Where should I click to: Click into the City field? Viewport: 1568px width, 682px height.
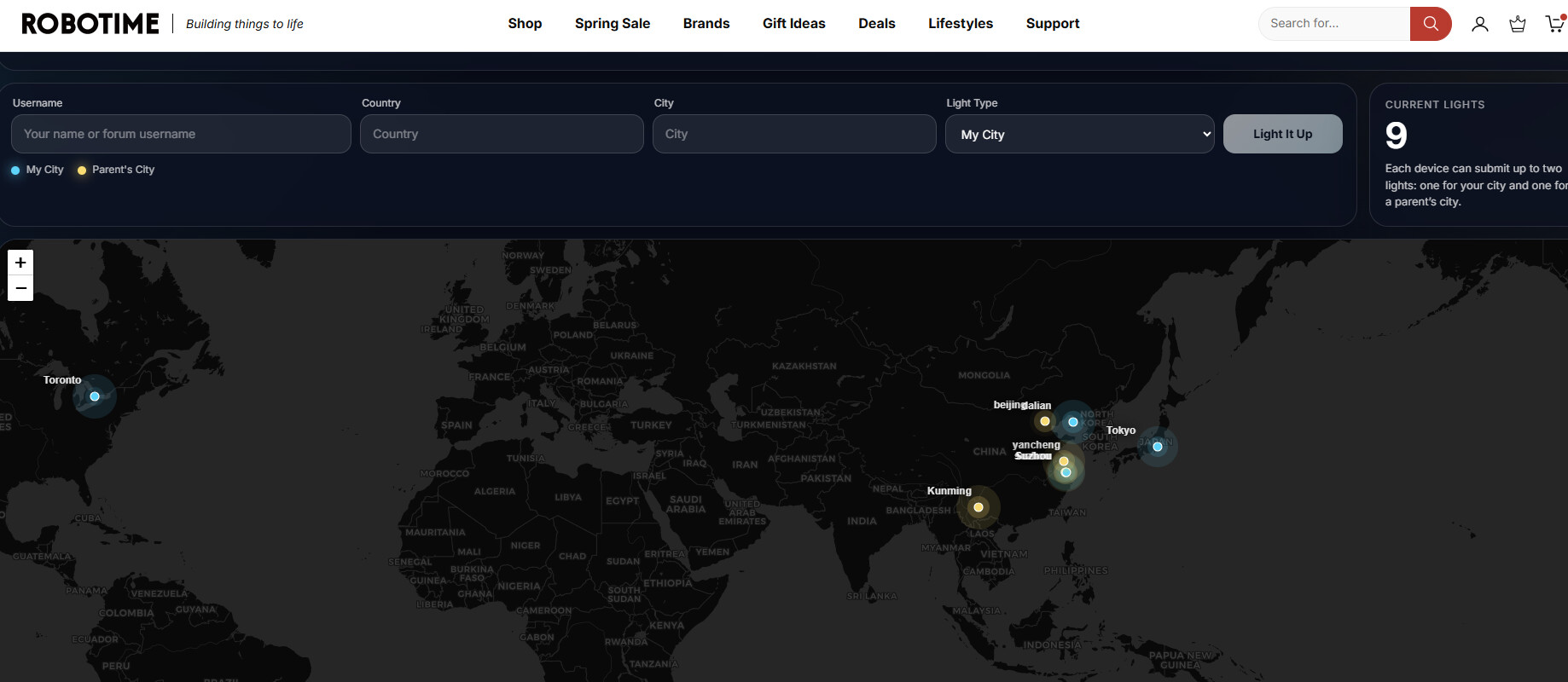(x=794, y=134)
